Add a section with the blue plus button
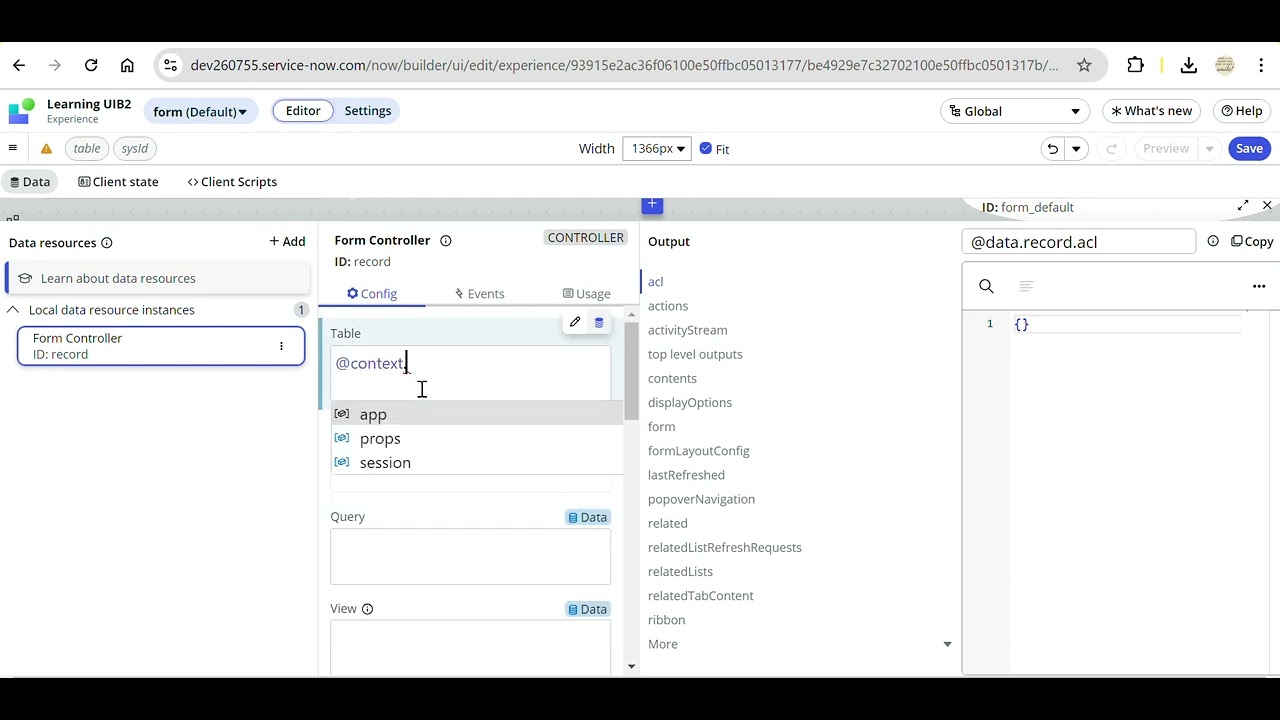 coord(652,205)
